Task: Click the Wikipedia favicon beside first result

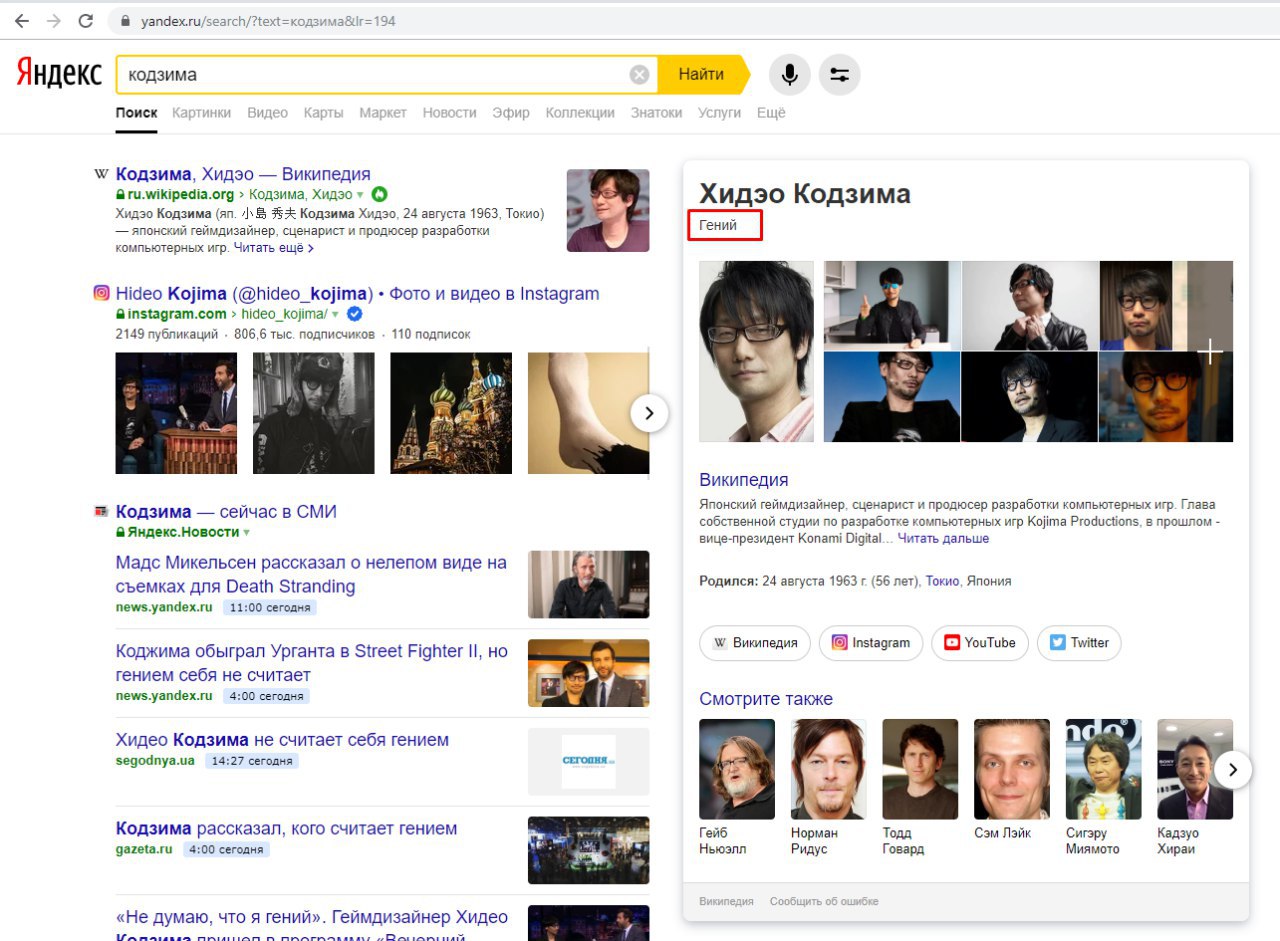Action: [101, 174]
